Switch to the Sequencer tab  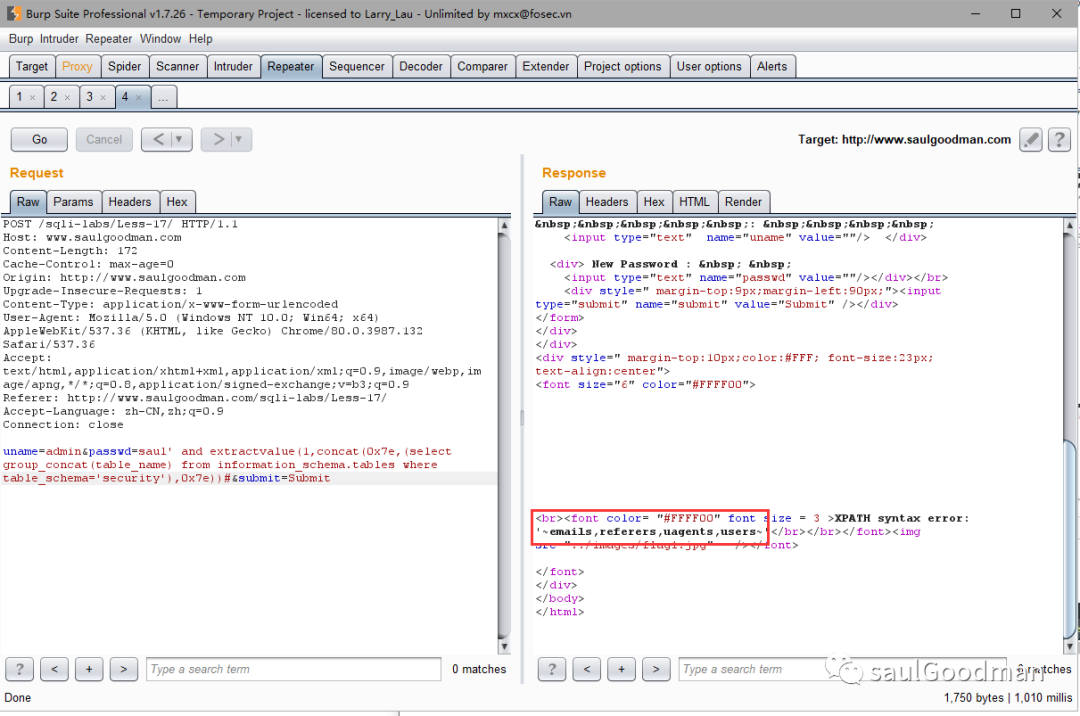click(x=357, y=67)
